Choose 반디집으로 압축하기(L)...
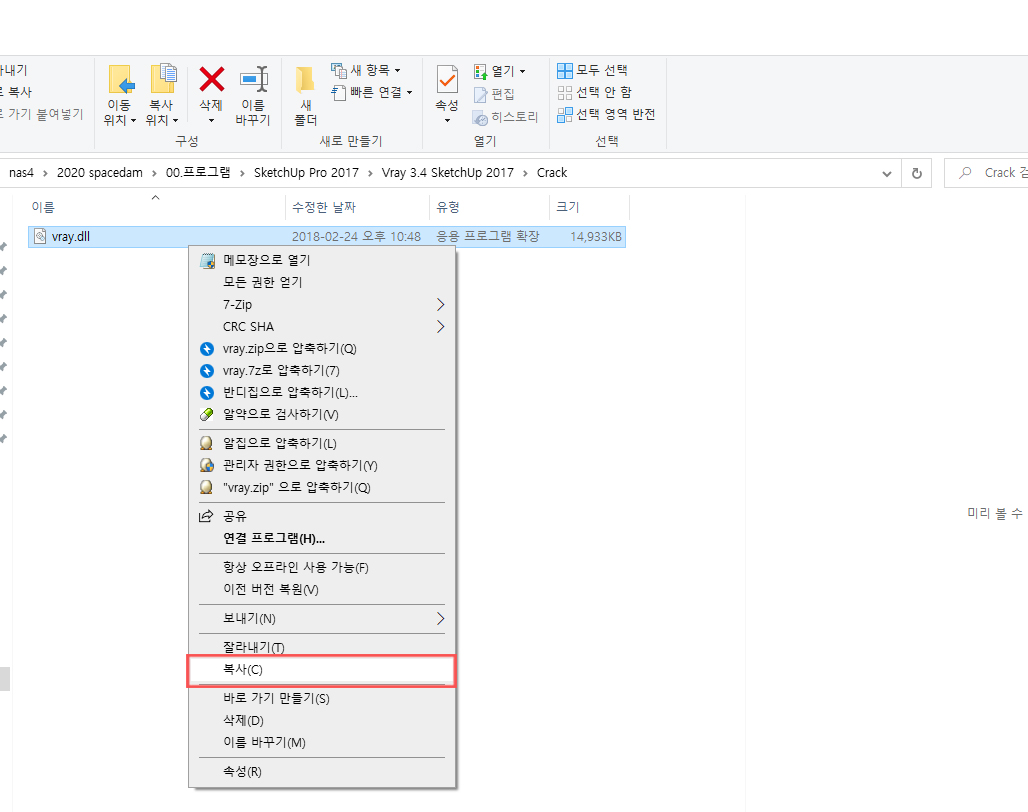The image size is (1028, 812). pos(322,393)
